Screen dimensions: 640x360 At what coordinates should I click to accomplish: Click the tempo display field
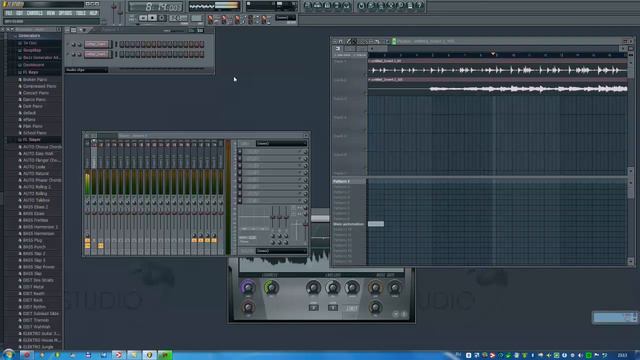[x=178, y=18]
